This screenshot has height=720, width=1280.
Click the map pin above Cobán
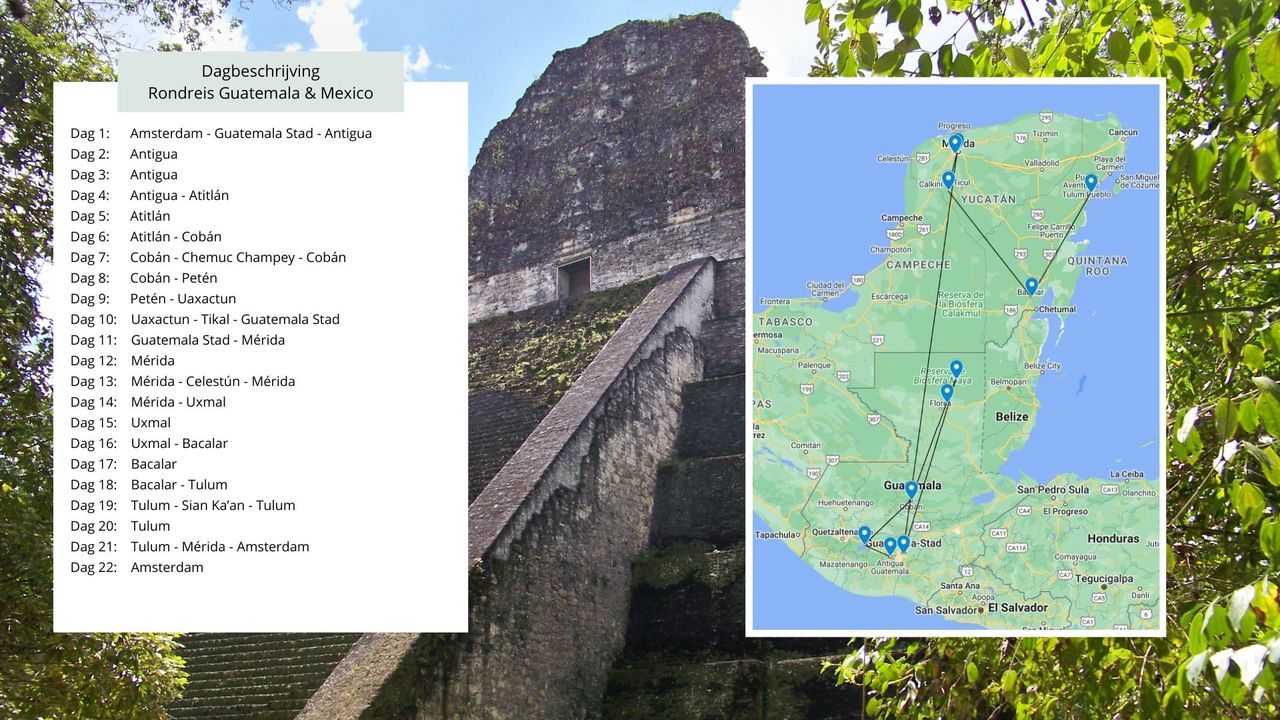point(911,490)
